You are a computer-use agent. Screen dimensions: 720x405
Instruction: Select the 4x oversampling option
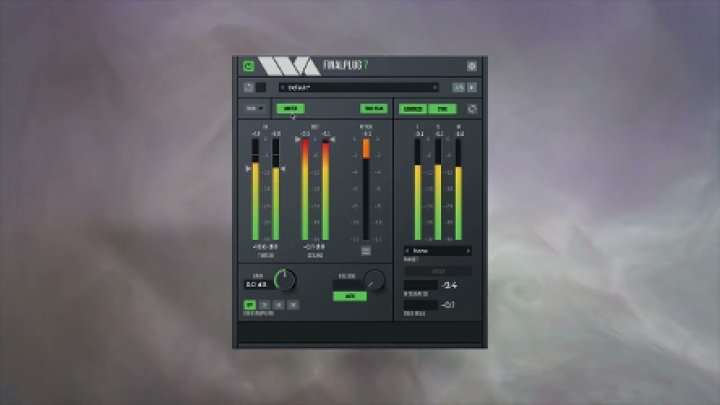pos(279,305)
